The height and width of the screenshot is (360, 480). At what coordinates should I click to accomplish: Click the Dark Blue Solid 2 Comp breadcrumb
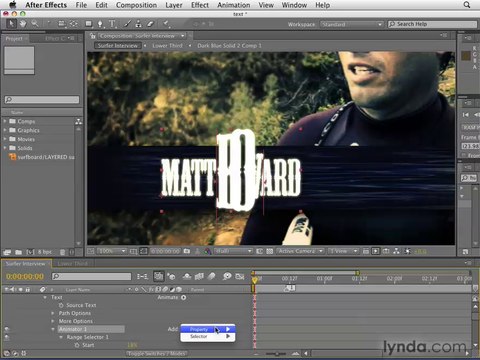coord(229,46)
